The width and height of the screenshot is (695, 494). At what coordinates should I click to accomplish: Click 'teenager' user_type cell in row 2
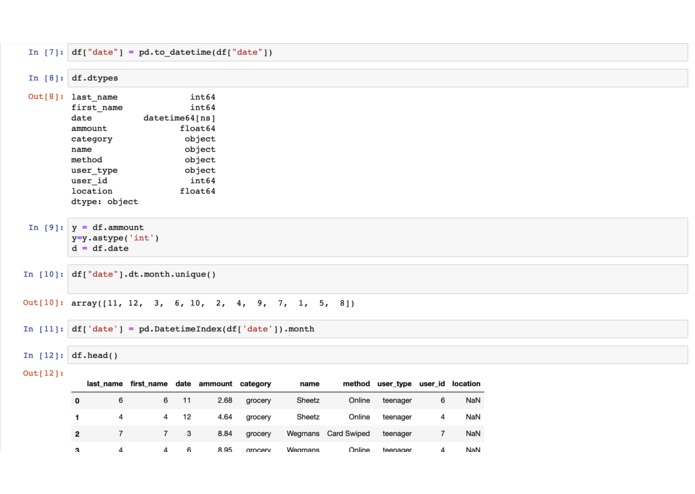click(397, 433)
